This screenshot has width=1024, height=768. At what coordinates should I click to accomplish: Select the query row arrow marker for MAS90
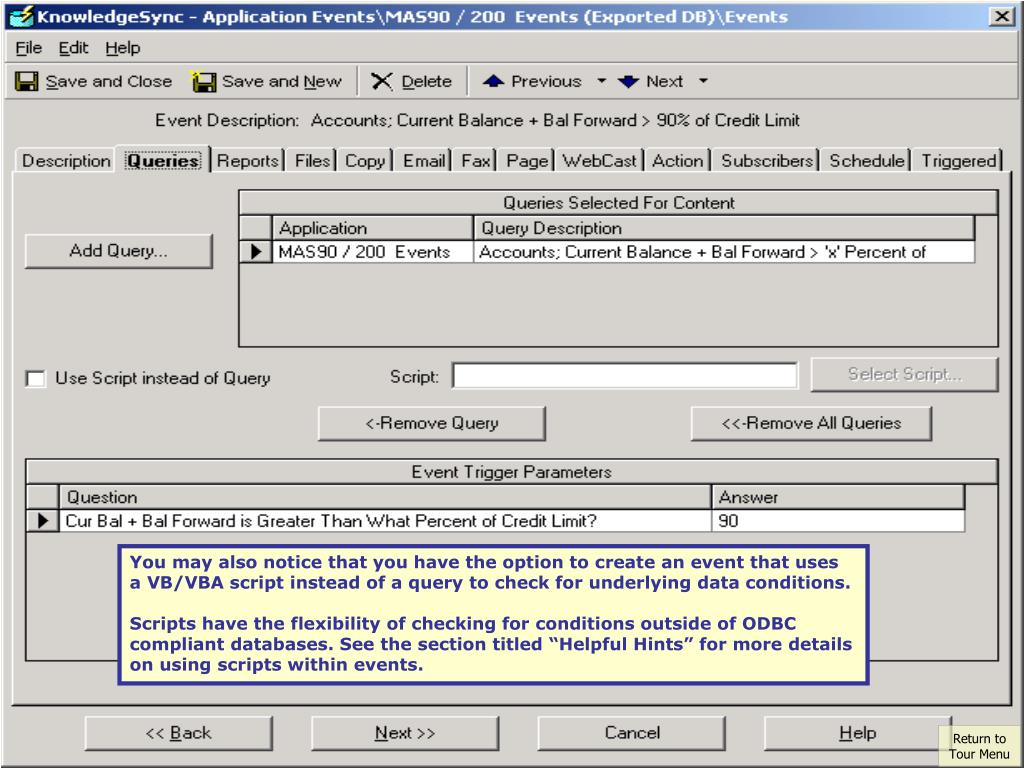[x=255, y=251]
